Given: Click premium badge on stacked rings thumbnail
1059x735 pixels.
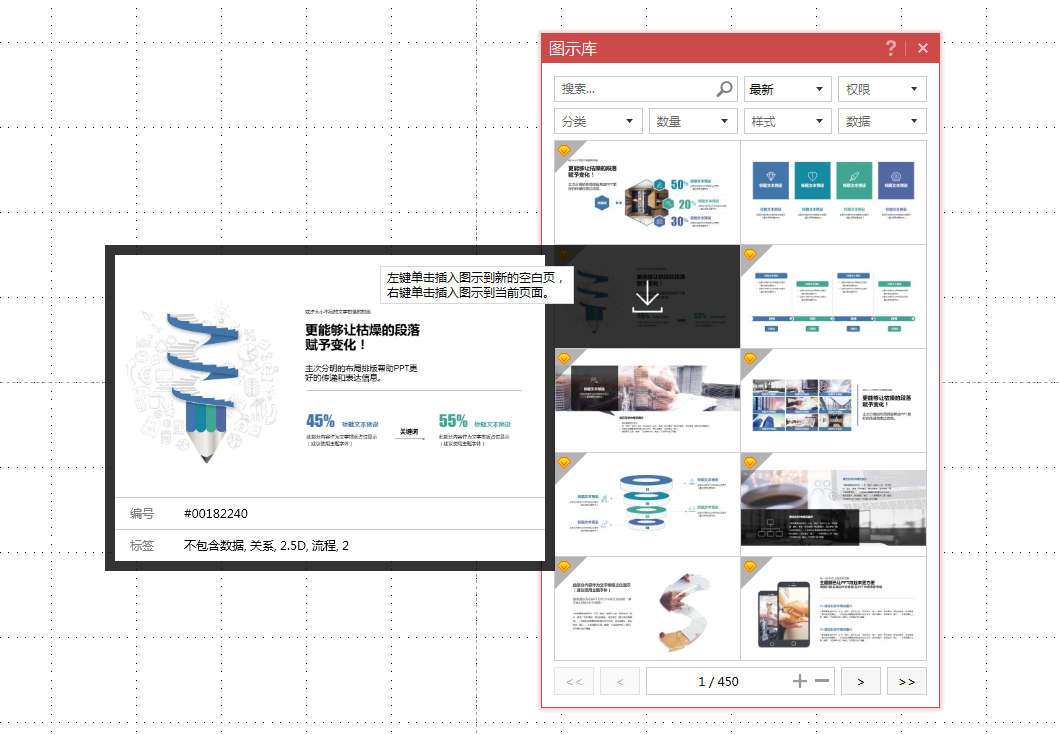Looking at the screenshot, I should coord(564,462).
